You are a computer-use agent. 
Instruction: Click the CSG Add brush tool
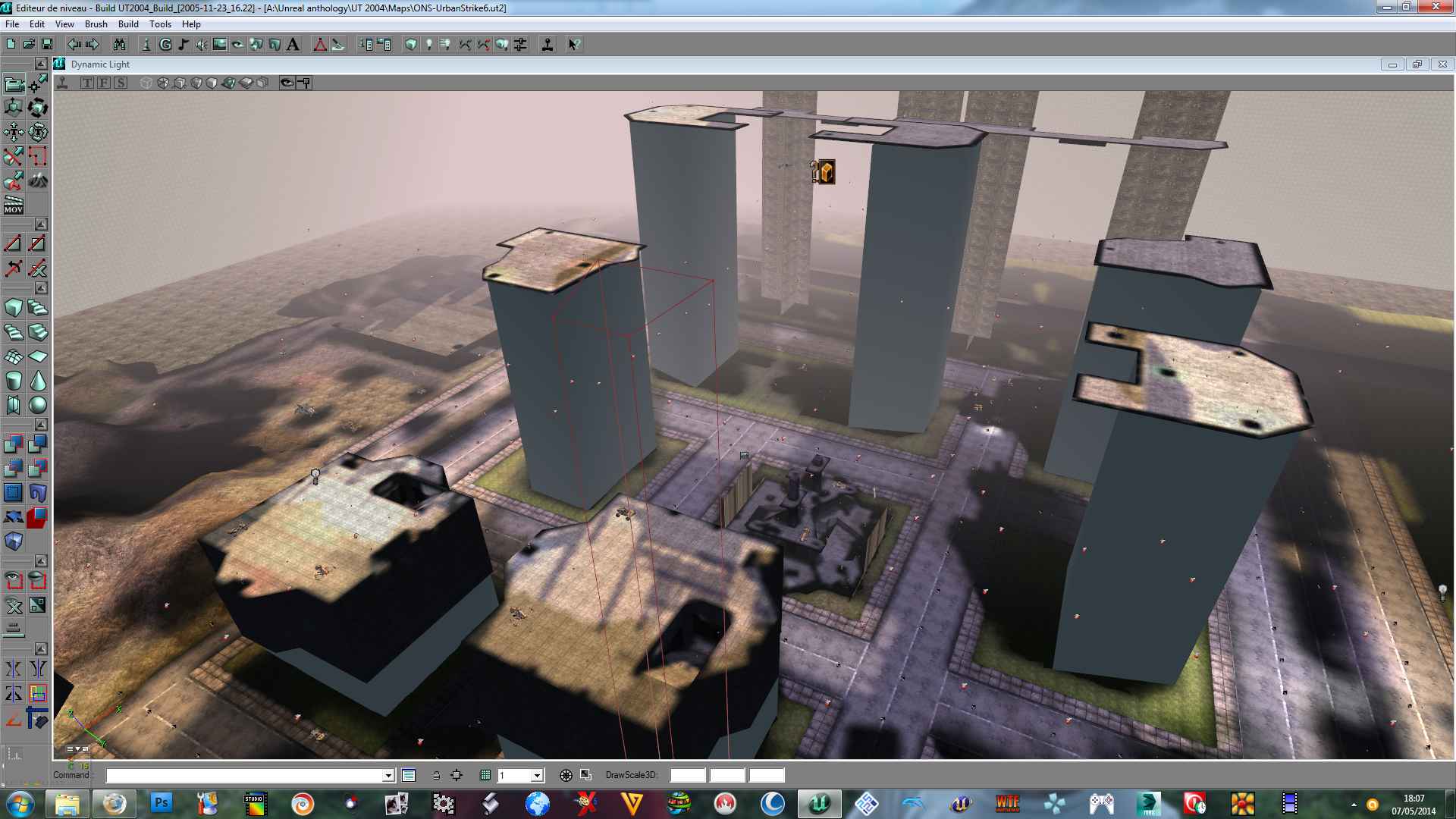(14, 444)
